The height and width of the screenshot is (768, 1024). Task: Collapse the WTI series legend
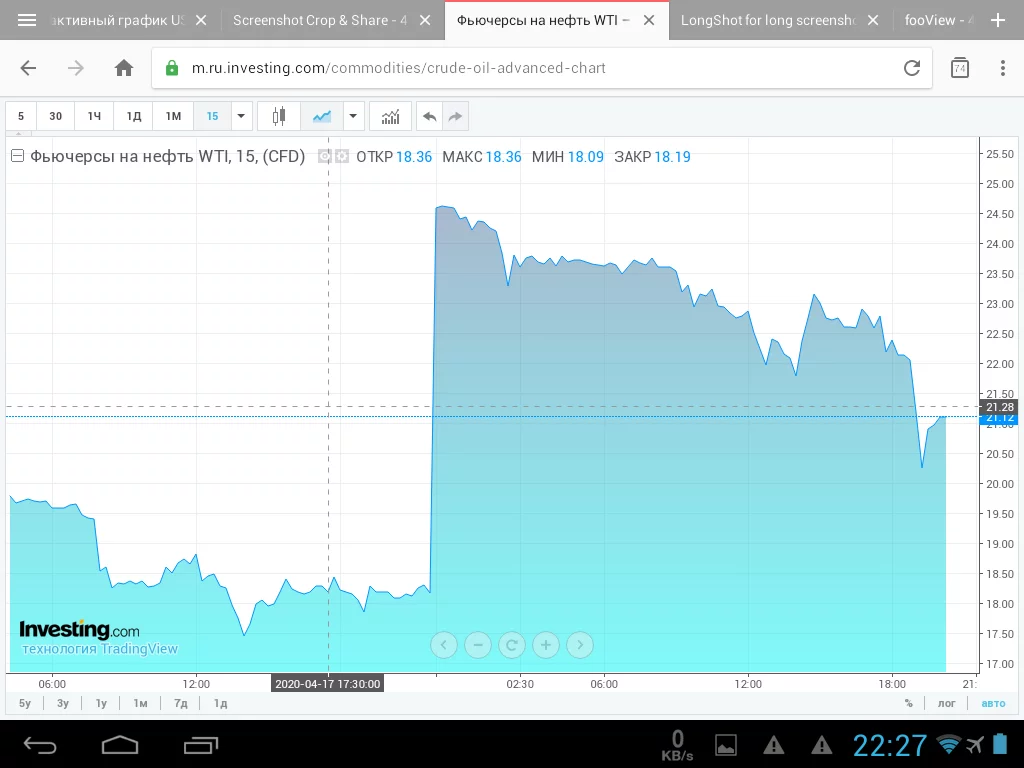tap(18, 156)
